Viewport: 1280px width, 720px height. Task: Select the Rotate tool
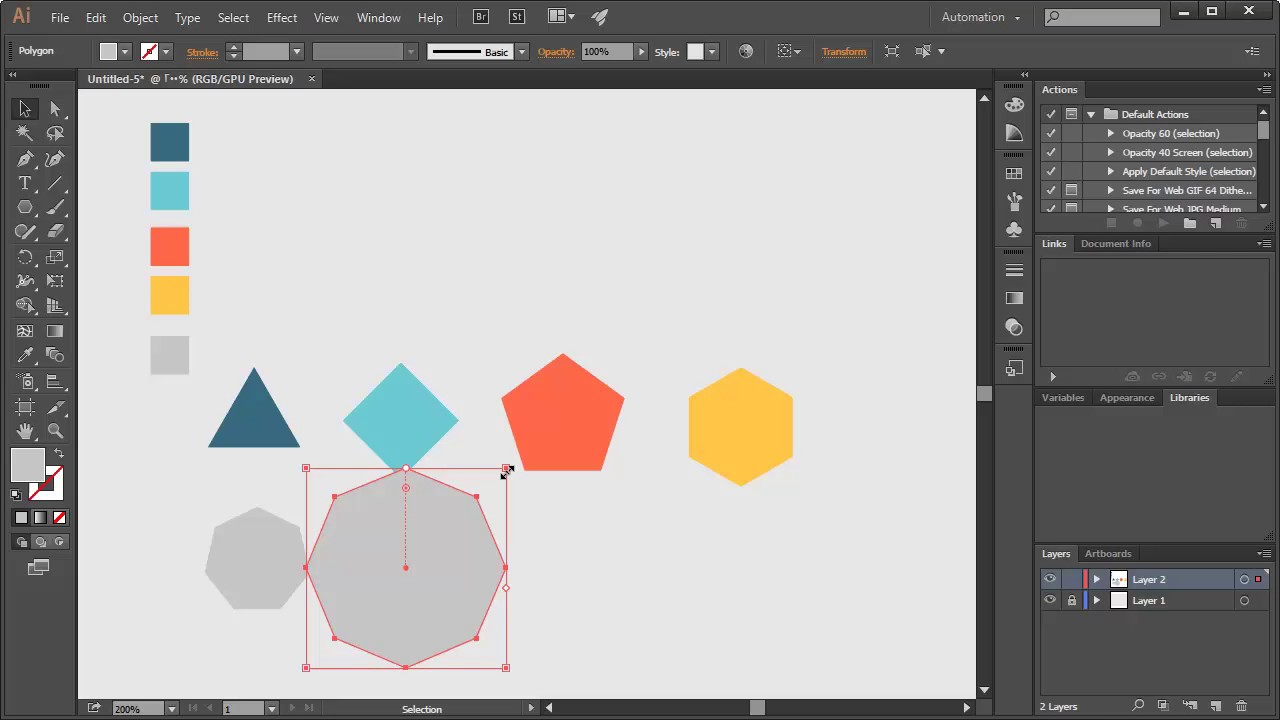[x=25, y=257]
